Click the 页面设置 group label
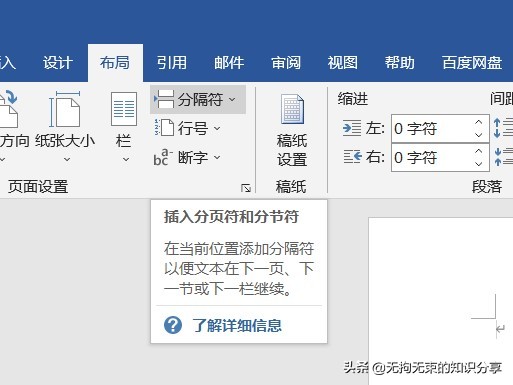 (38, 187)
